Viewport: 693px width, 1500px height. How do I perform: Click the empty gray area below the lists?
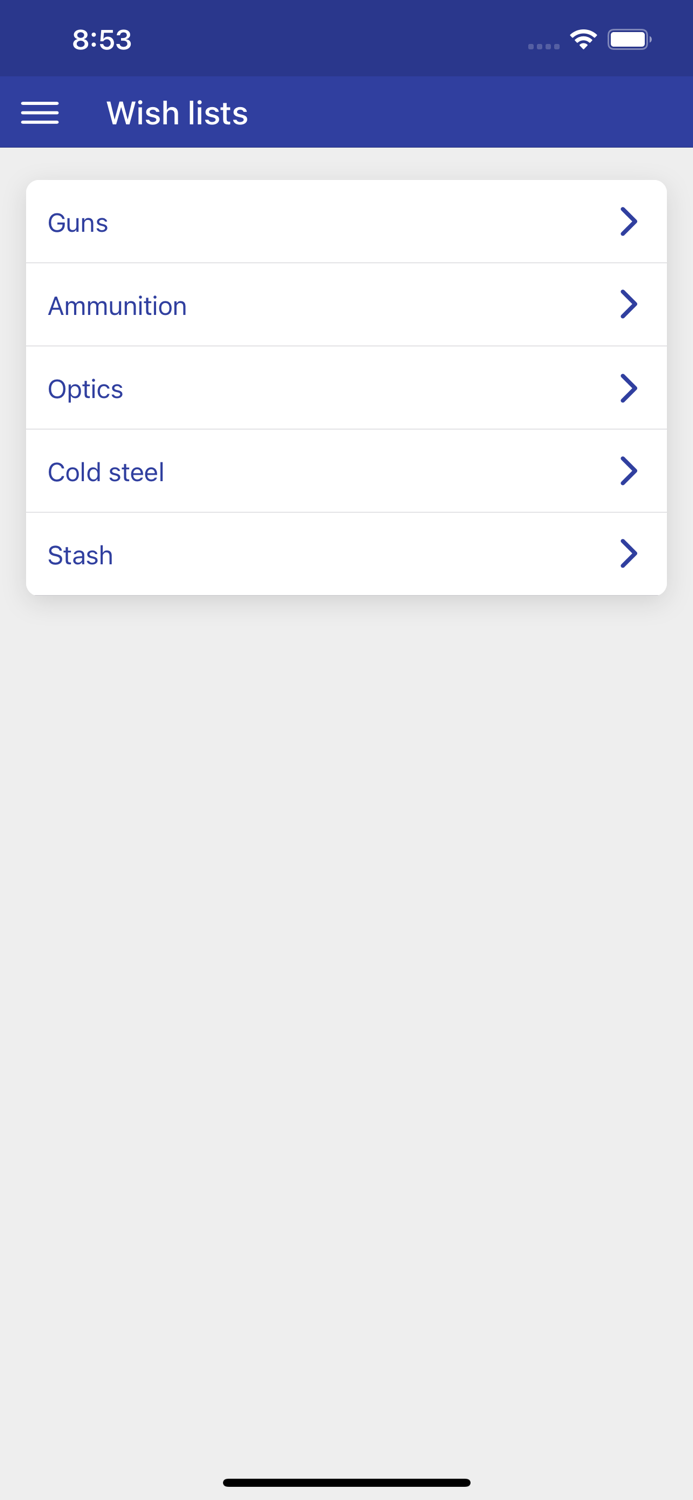click(346, 1000)
